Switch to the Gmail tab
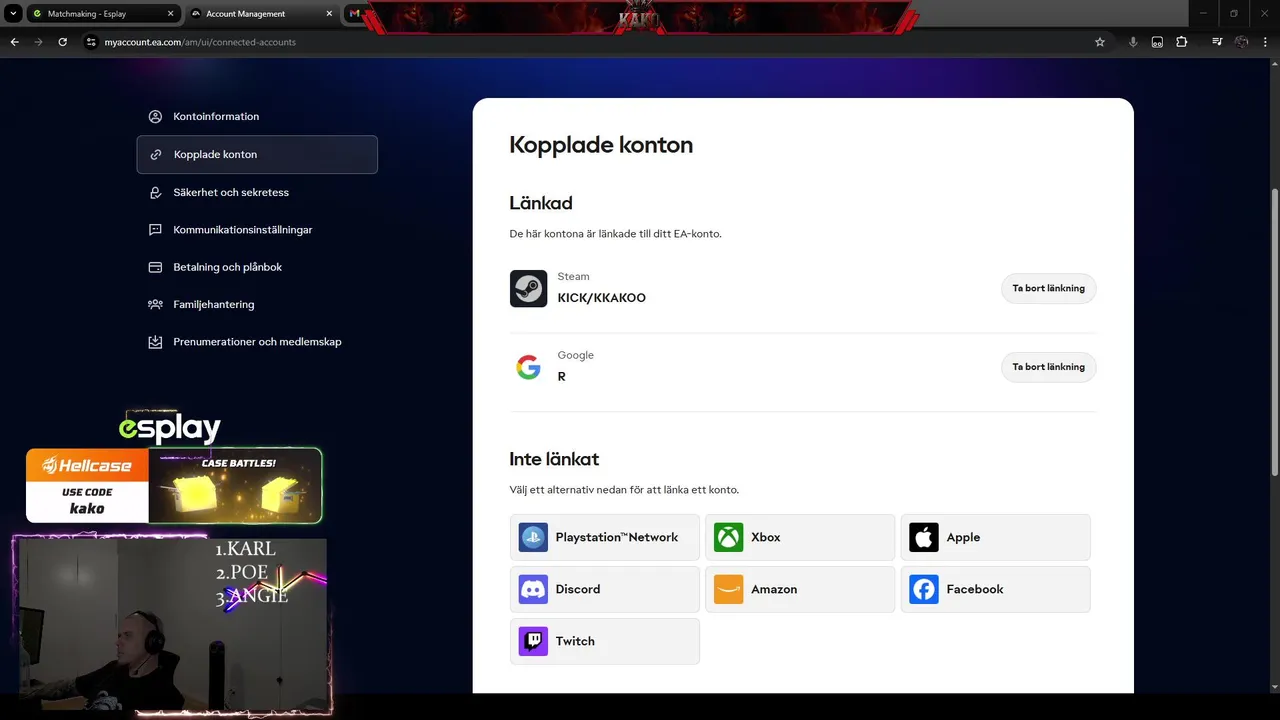 pos(354,14)
